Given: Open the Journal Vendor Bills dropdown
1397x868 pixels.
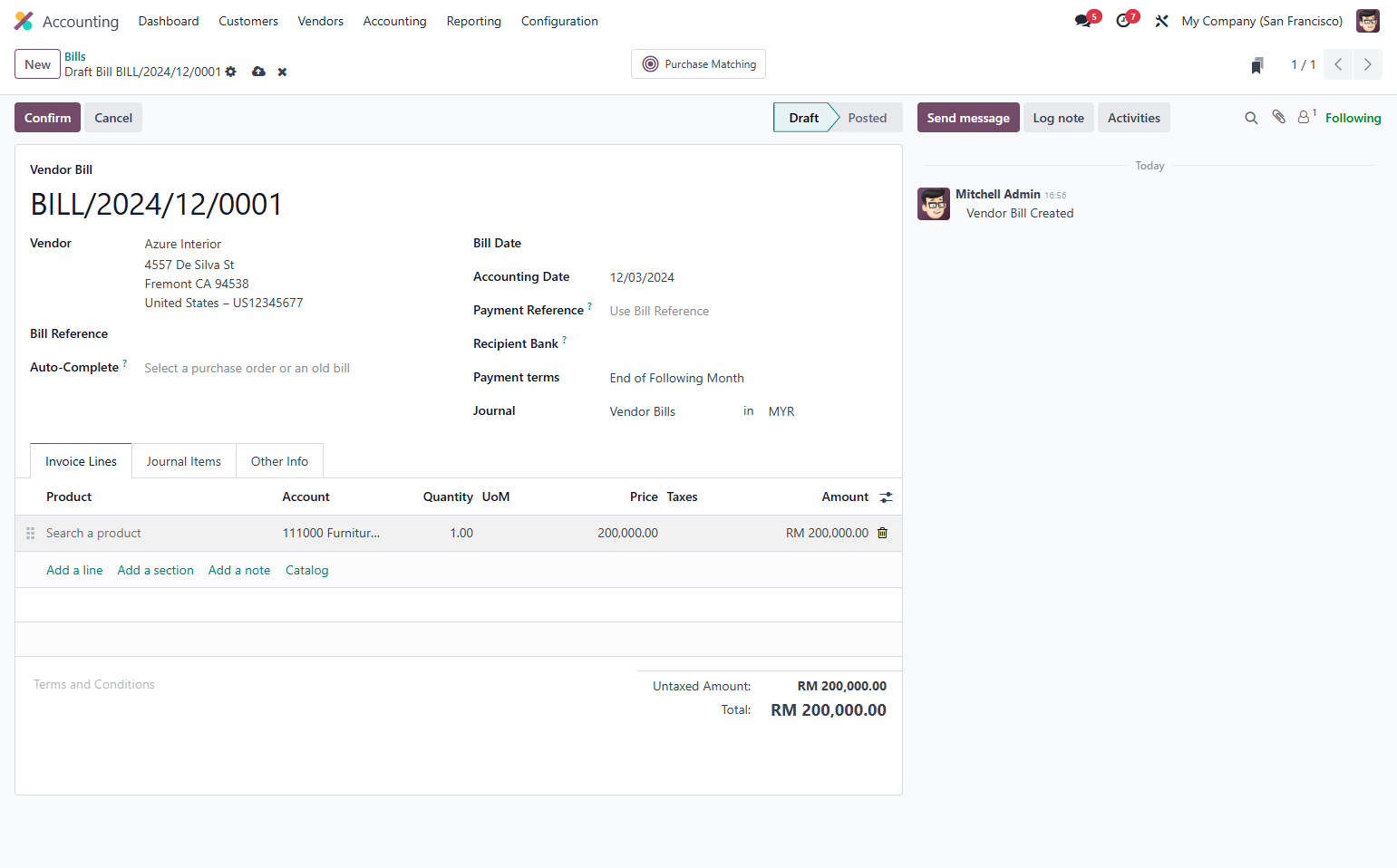Looking at the screenshot, I should [672, 411].
